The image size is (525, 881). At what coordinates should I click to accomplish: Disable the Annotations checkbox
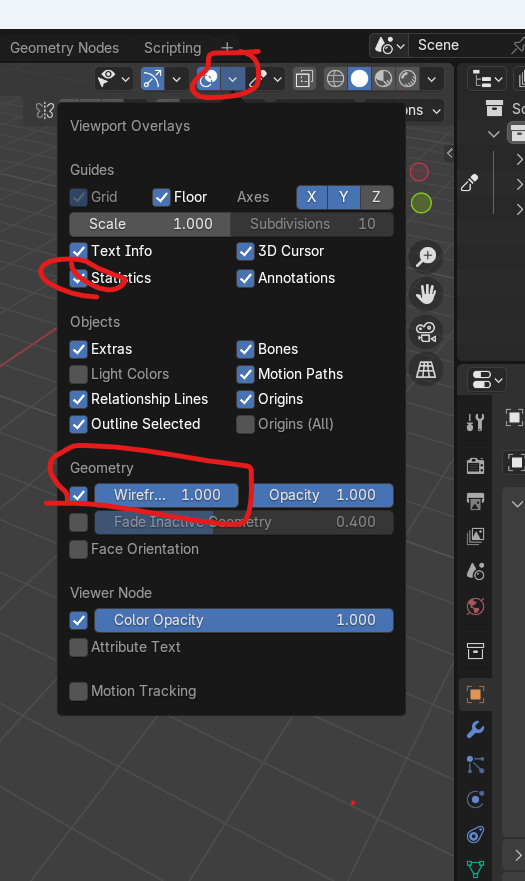click(246, 278)
